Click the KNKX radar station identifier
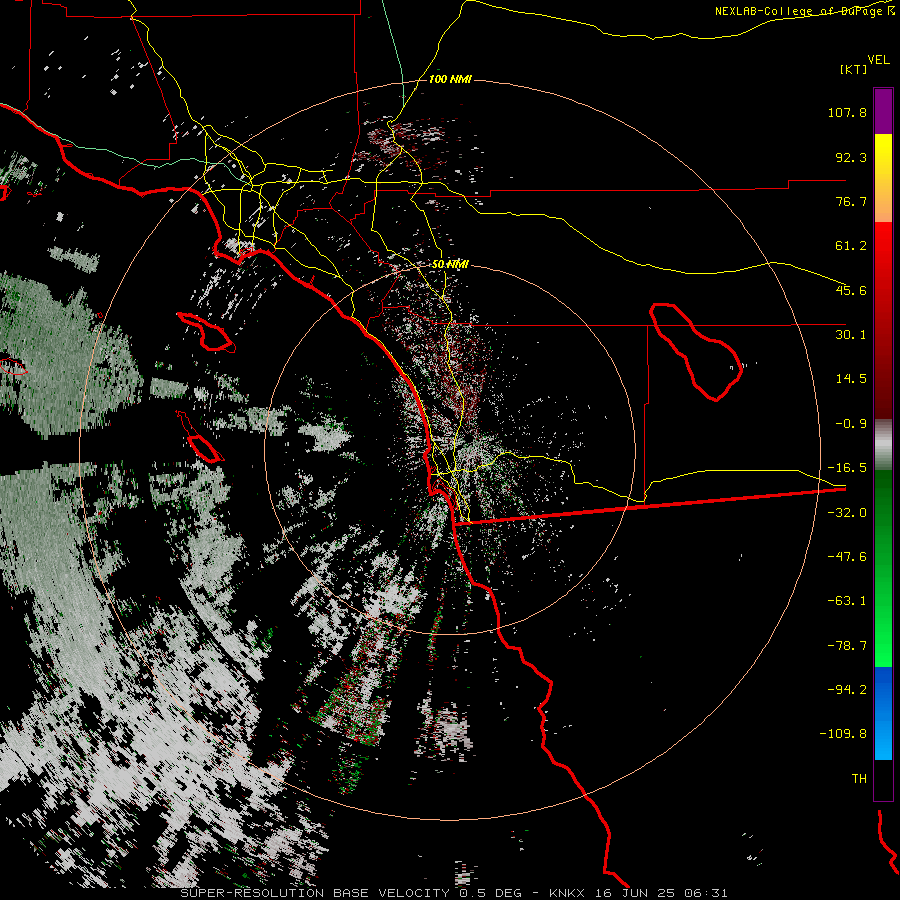Screen dimensions: 900x900 click(567, 893)
